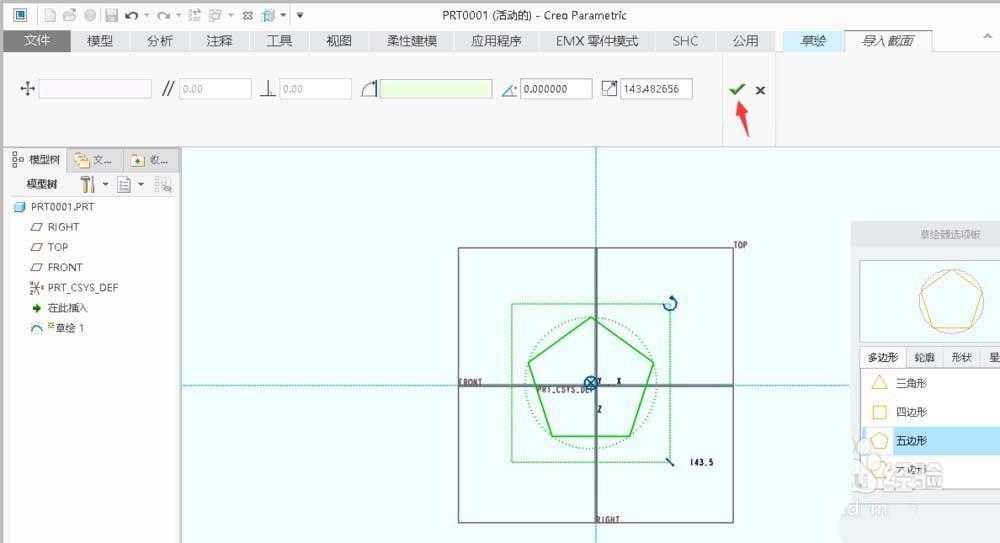Click the Save icon in quick access toolbar
1000x543 pixels.
(x=111, y=15)
